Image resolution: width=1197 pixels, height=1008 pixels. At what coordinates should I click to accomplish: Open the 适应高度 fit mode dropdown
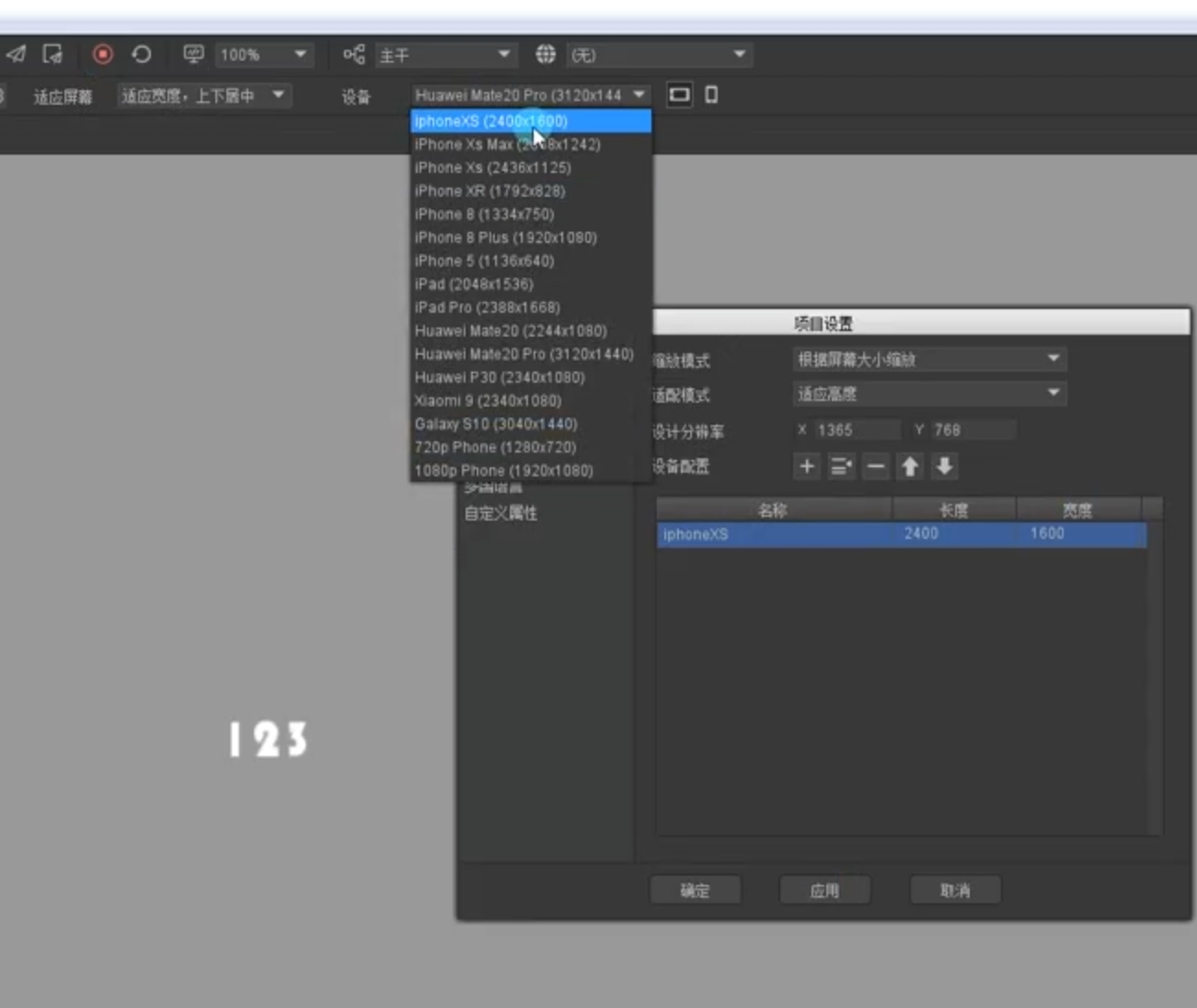click(x=929, y=395)
